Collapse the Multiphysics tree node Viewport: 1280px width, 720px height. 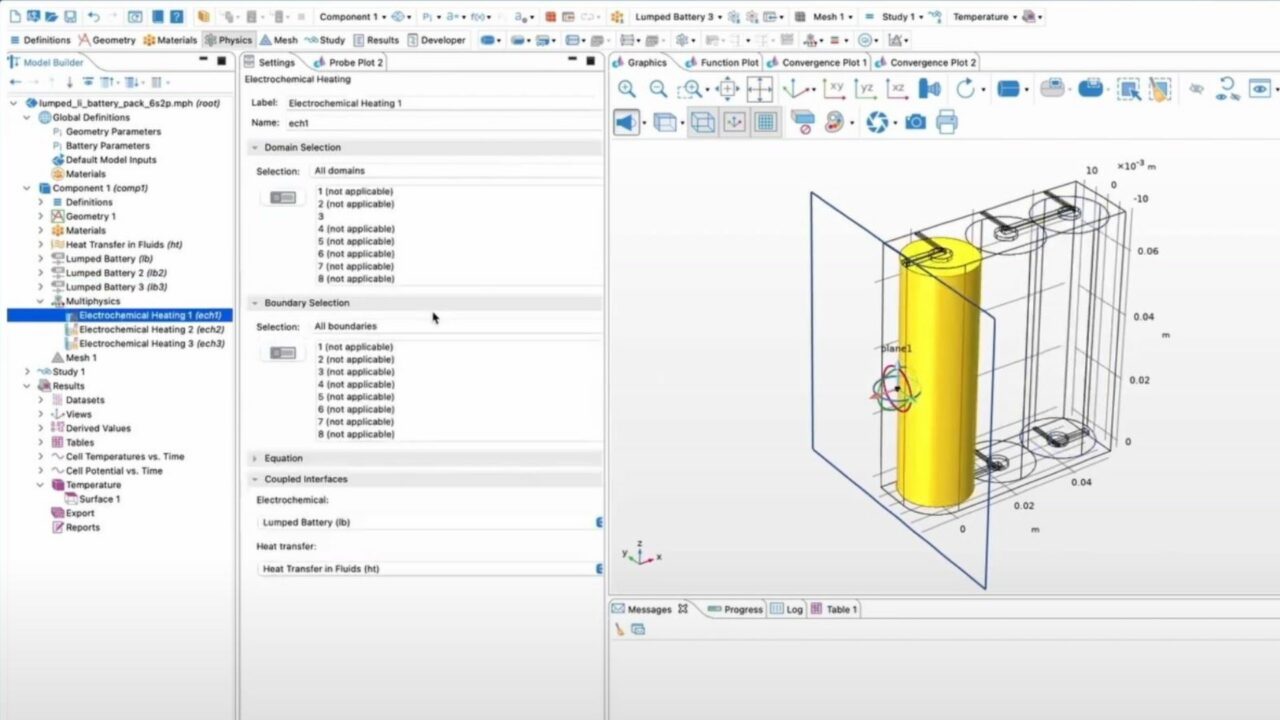tap(40, 301)
